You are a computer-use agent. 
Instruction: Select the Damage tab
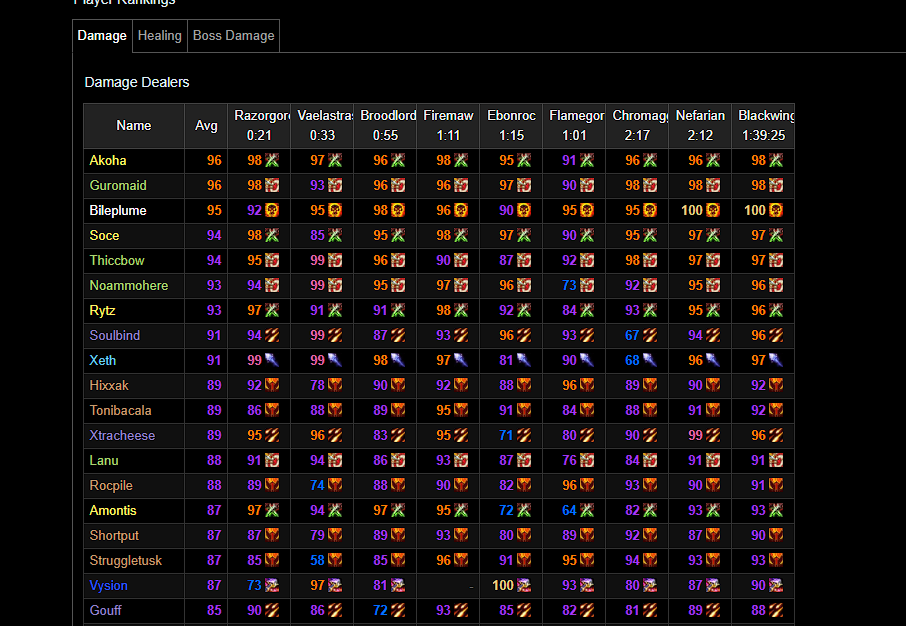click(102, 35)
